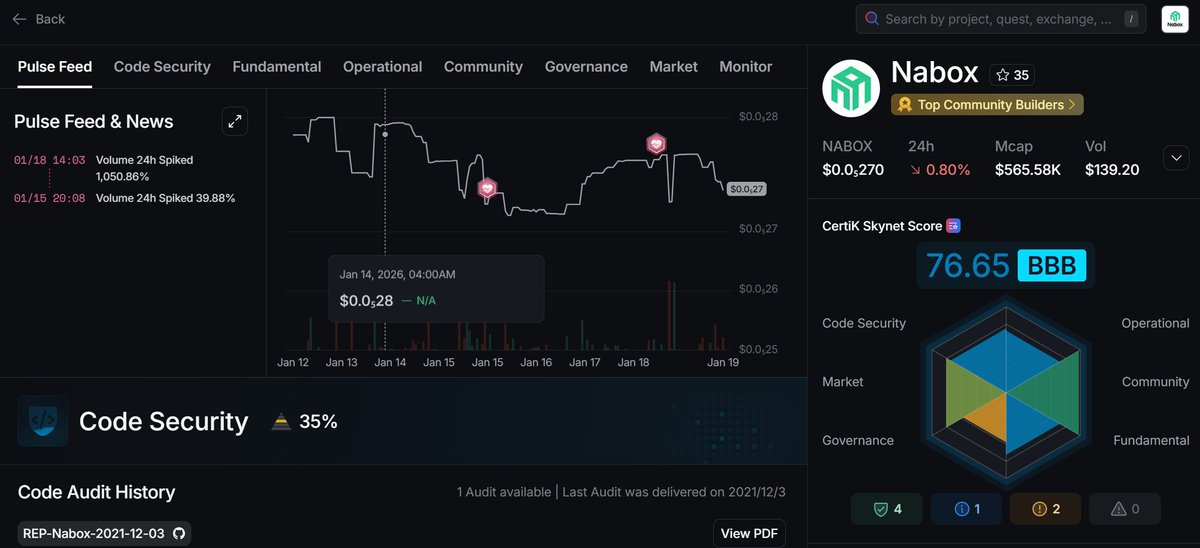
Task: Click the Jan 15 alert marker on chart
Action: (x=487, y=188)
